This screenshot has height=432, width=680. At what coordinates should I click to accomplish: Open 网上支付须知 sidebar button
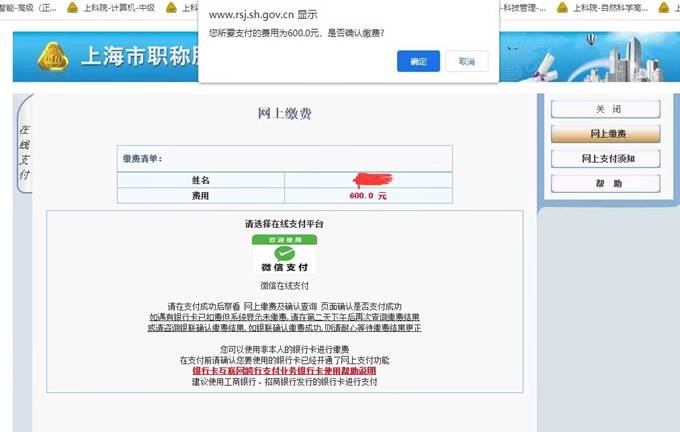pos(606,158)
